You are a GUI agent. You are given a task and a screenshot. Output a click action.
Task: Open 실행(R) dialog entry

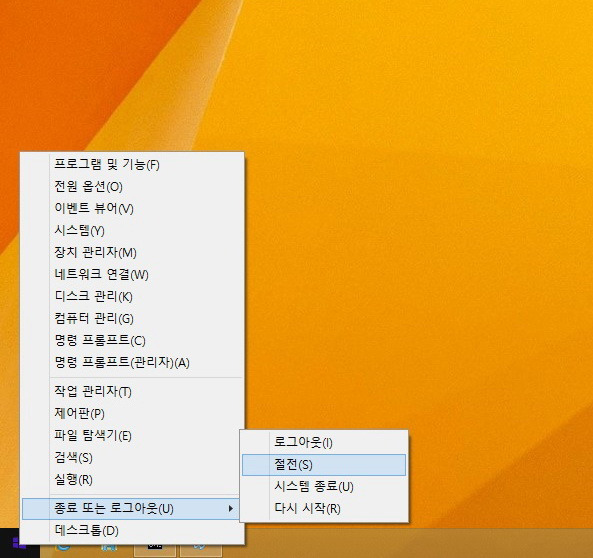[132, 480]
